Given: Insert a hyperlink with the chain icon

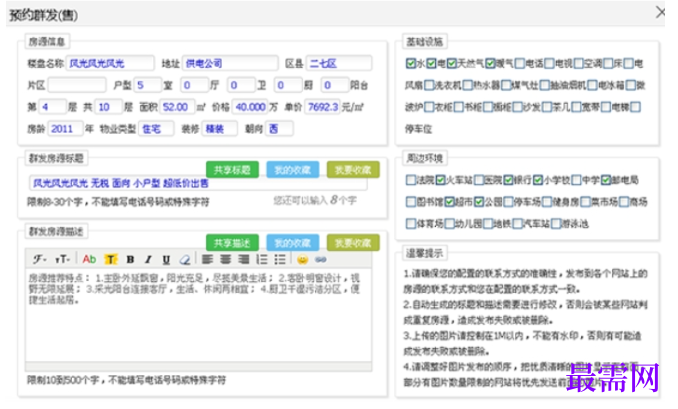Looking at the screenshot, I should coord(320,259).
